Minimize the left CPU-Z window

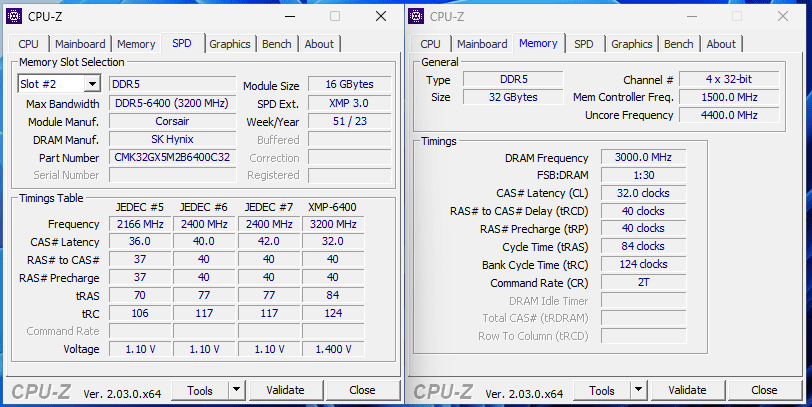(x=289, y=16)
